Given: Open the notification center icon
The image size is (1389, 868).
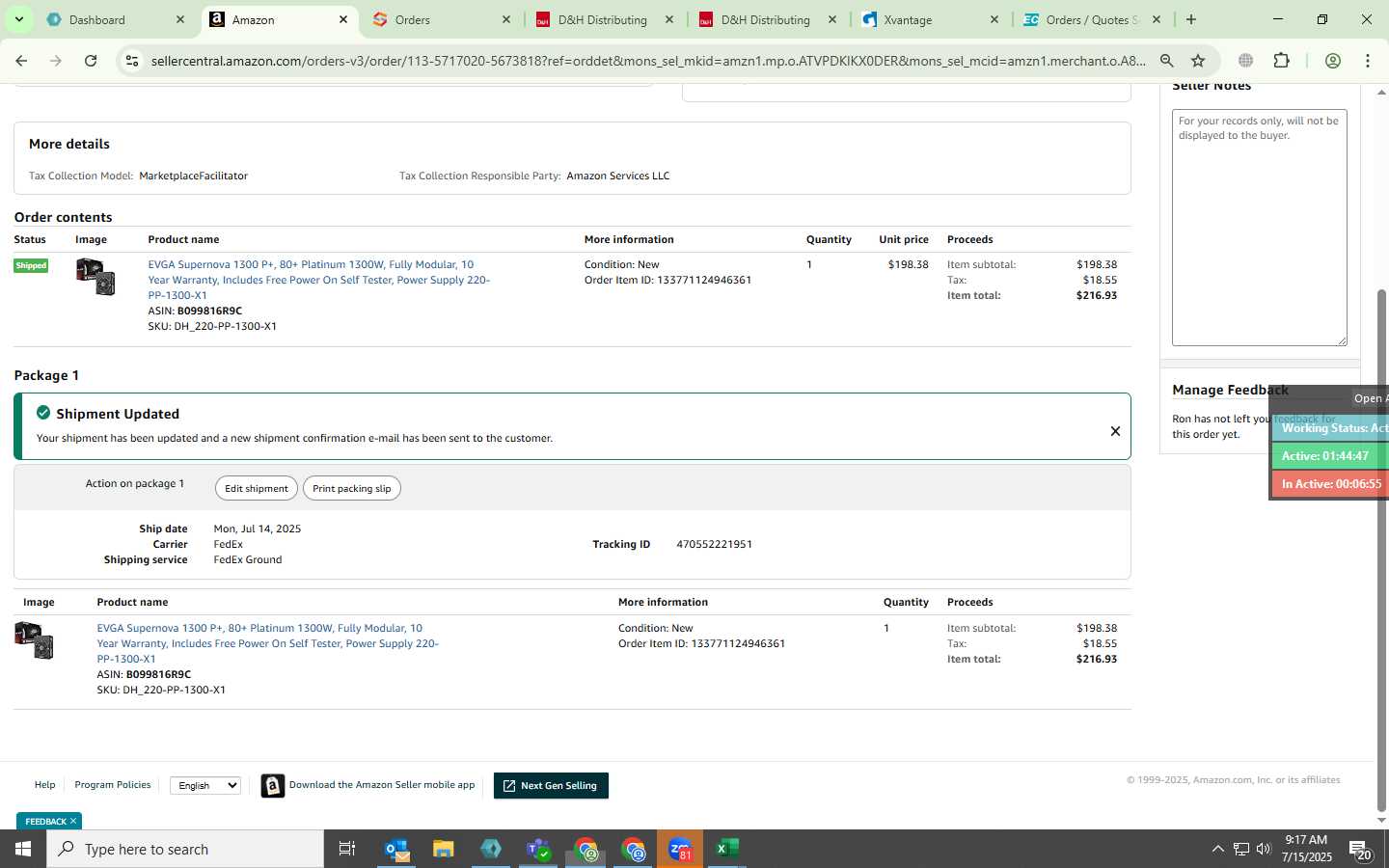Looking at the screenshot, I should pos(1361,850).
